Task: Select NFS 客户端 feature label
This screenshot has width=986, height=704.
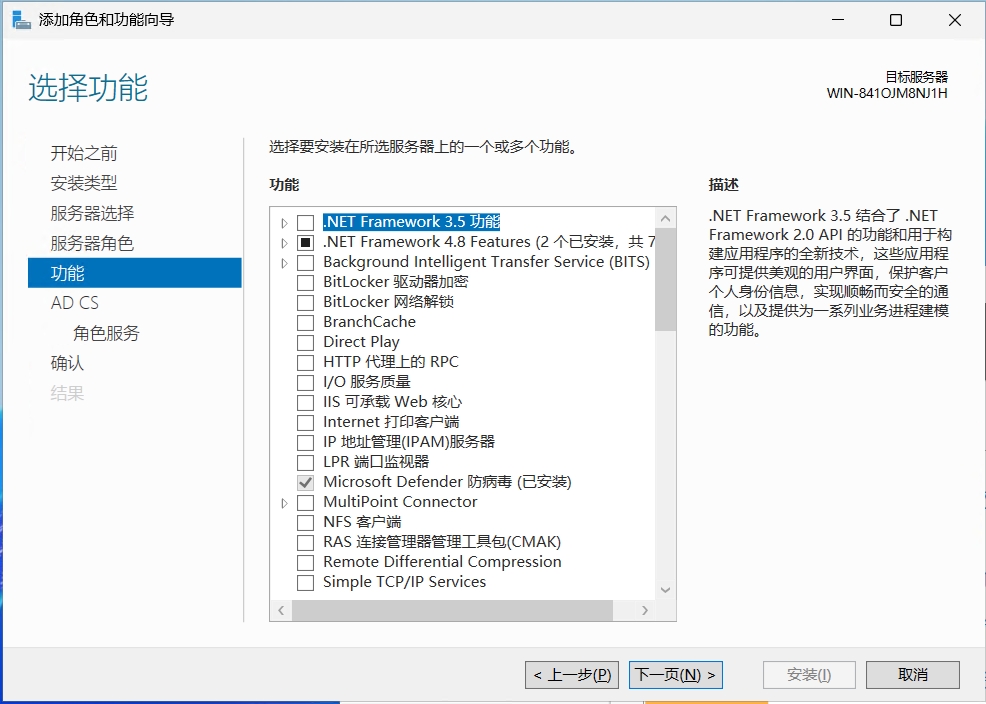Action: coord(362,522)
